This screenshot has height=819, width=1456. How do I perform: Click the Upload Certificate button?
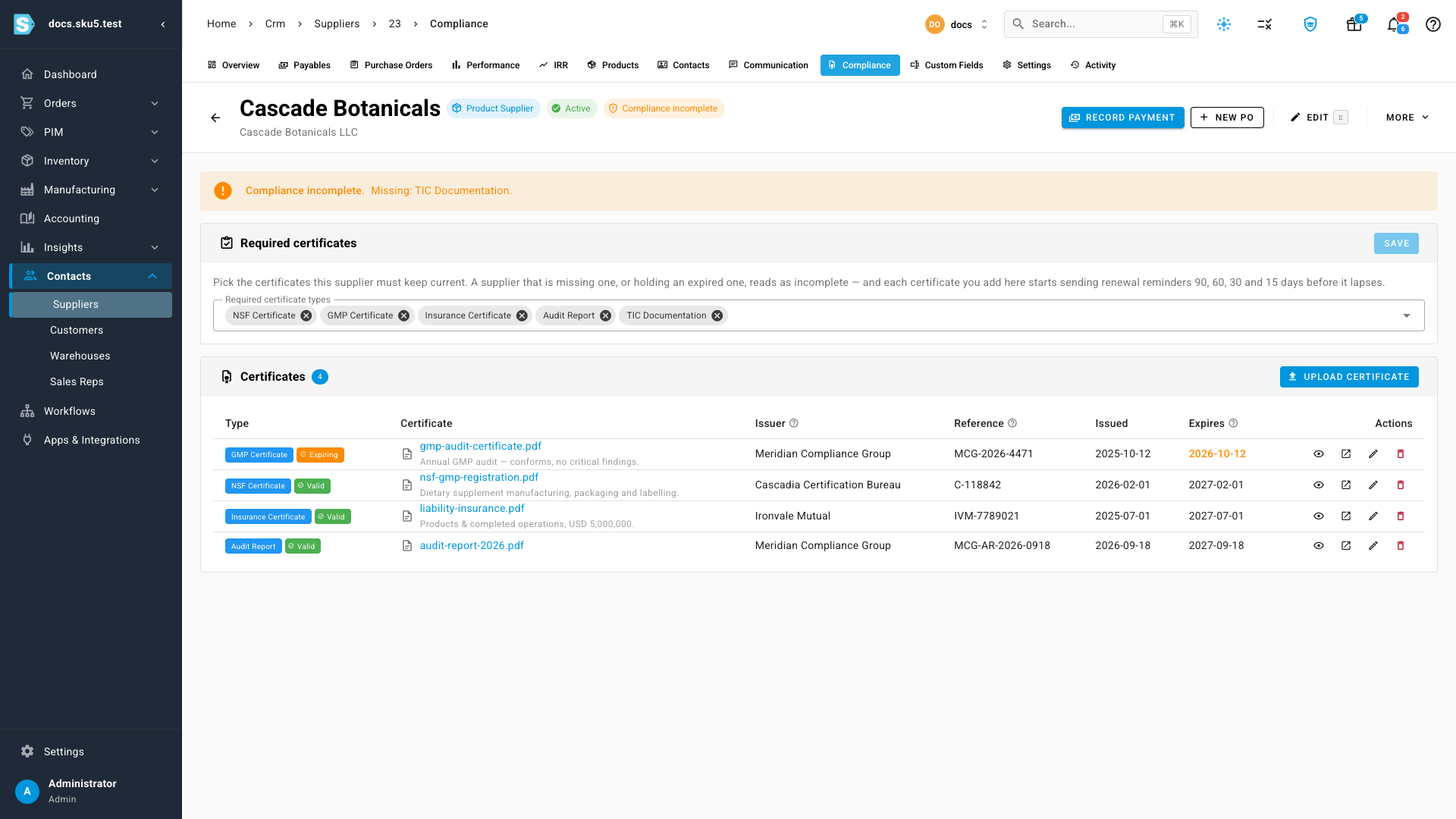click(1349, 377)
